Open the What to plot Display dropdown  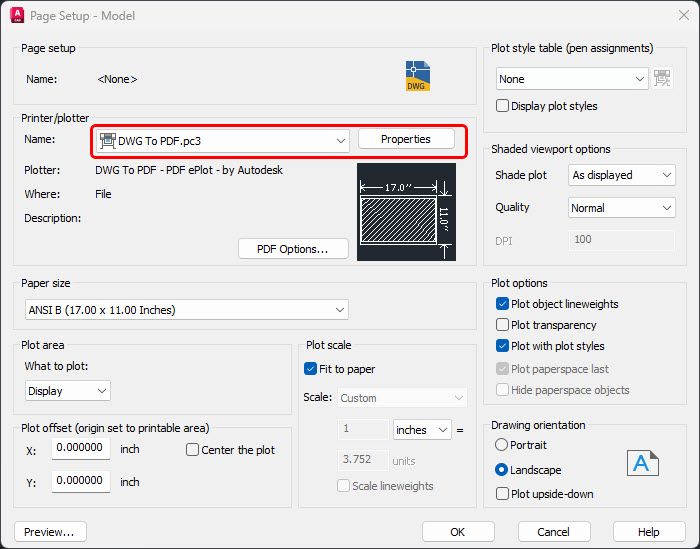[68, 391]
